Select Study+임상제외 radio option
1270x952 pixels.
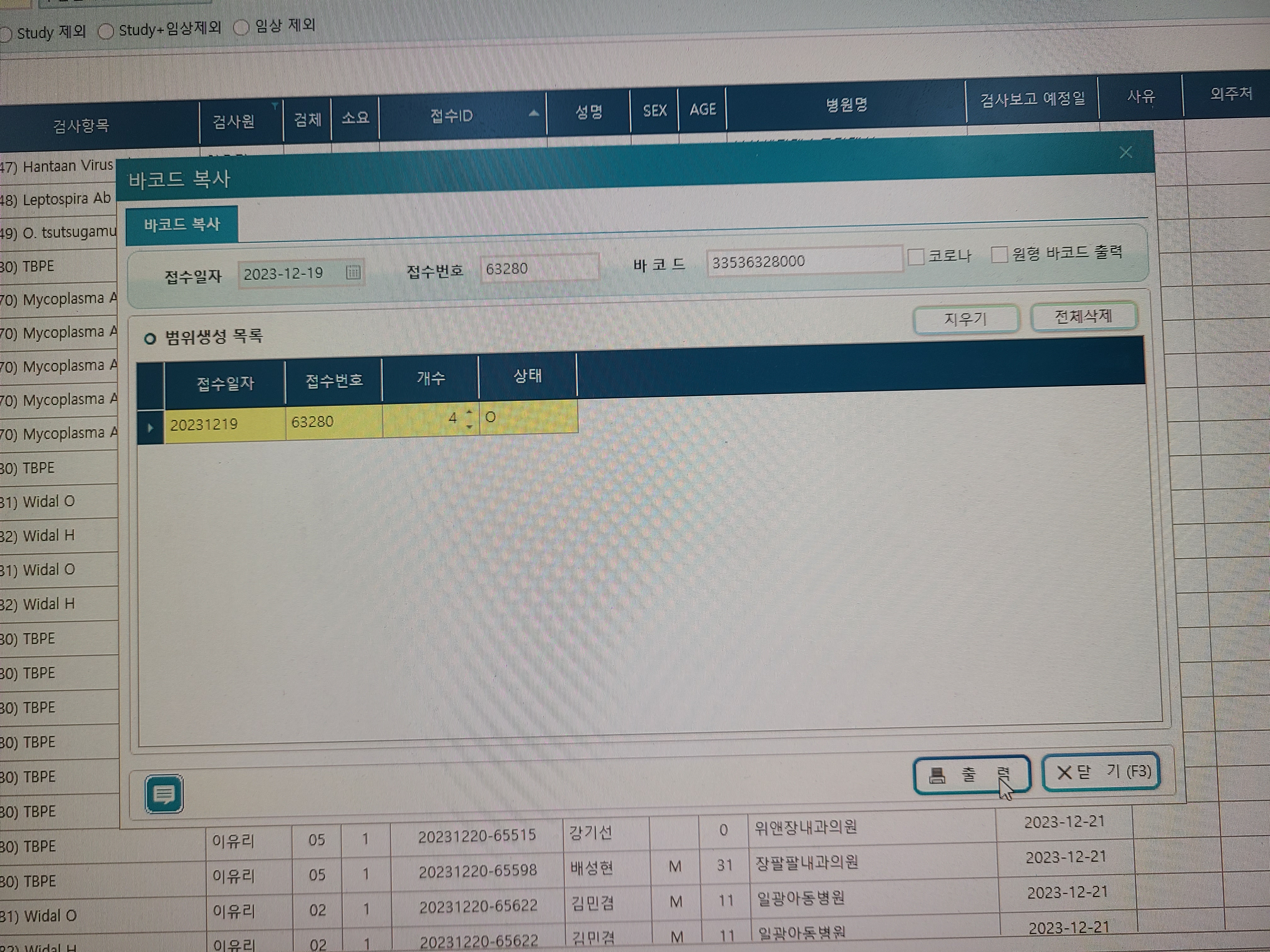(x=106, y=31)
